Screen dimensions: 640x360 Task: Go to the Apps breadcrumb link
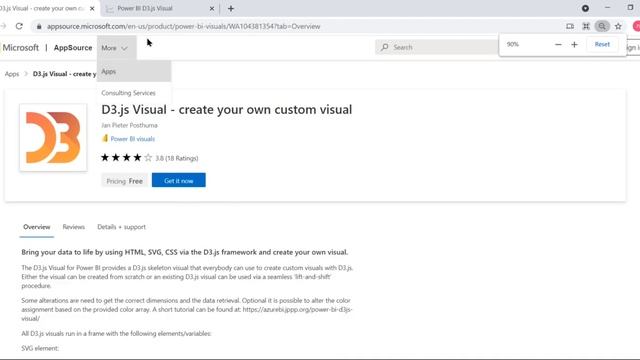(12, 74)
